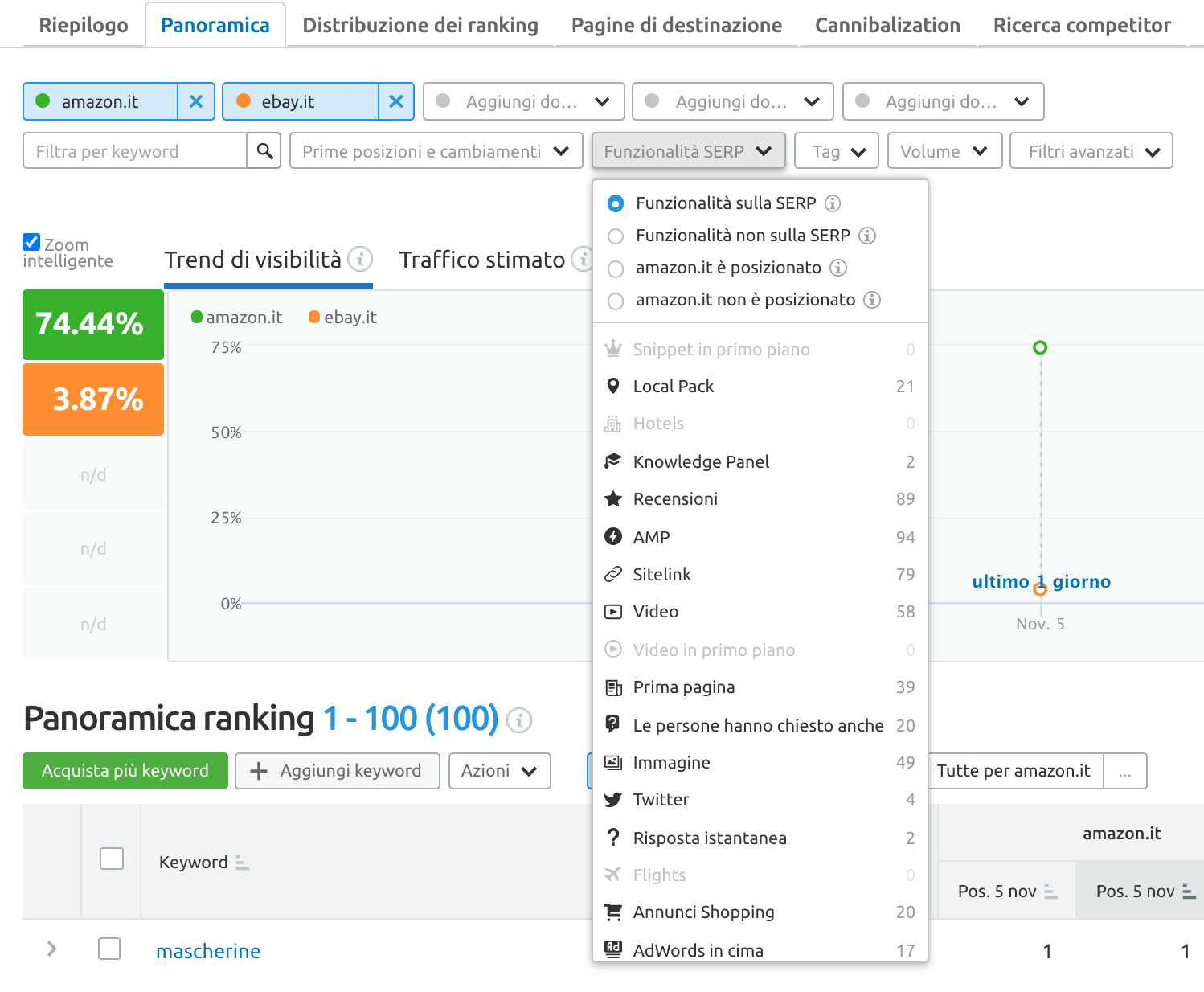Screen dimensions: 1204x992
Task: Select Funzionalità sulla SERP radio button
Action: tap(616, 203)
